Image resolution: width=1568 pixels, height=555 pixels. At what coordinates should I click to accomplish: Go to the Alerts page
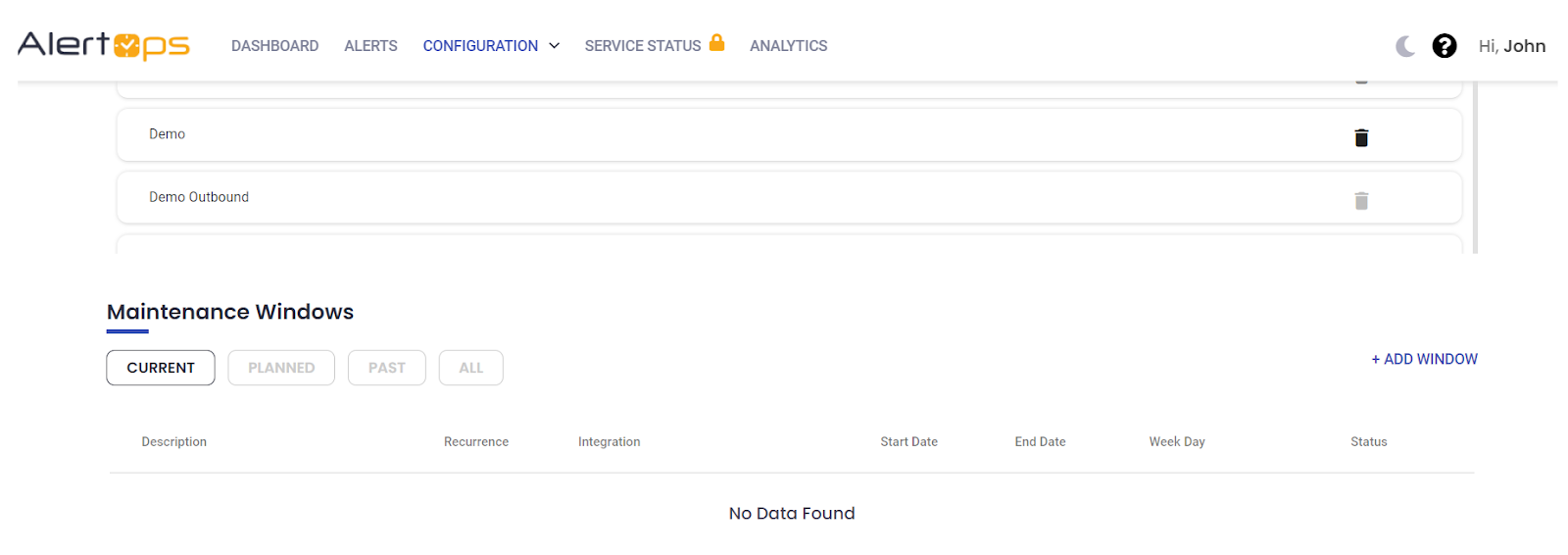370,46
